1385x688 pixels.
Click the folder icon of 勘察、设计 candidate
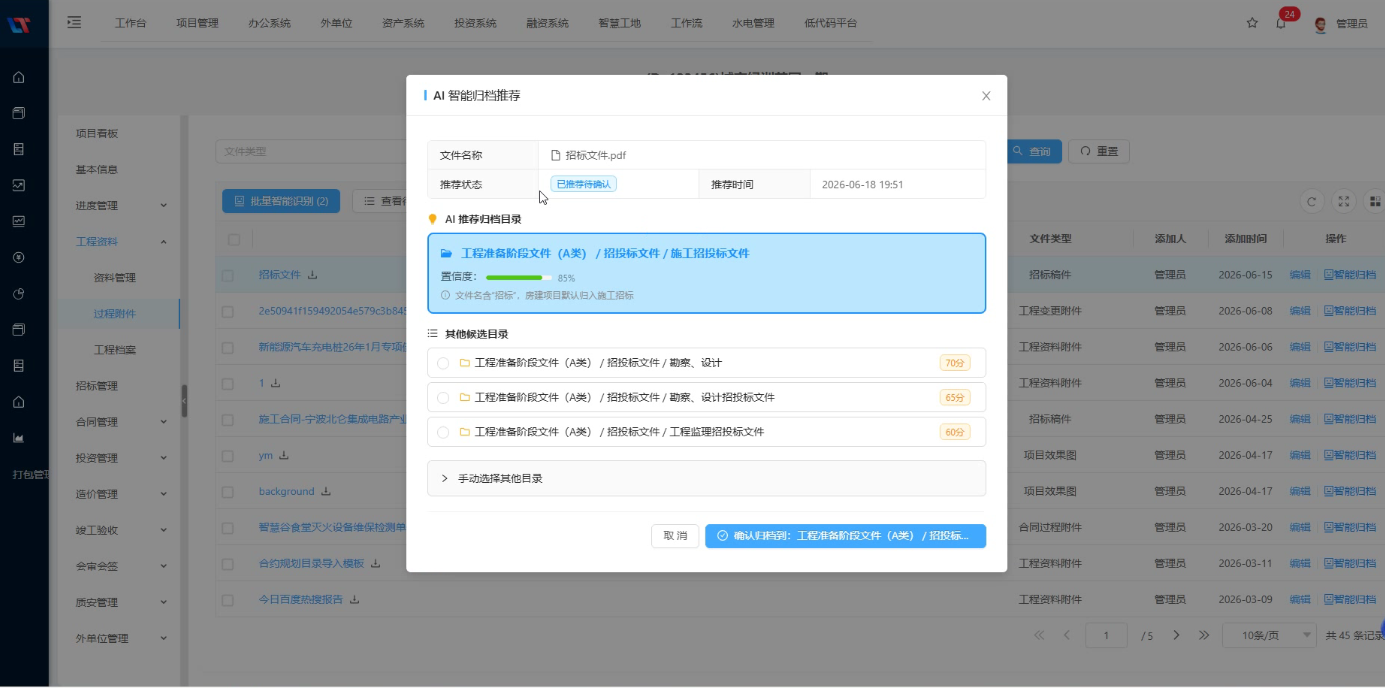[465, 363]
